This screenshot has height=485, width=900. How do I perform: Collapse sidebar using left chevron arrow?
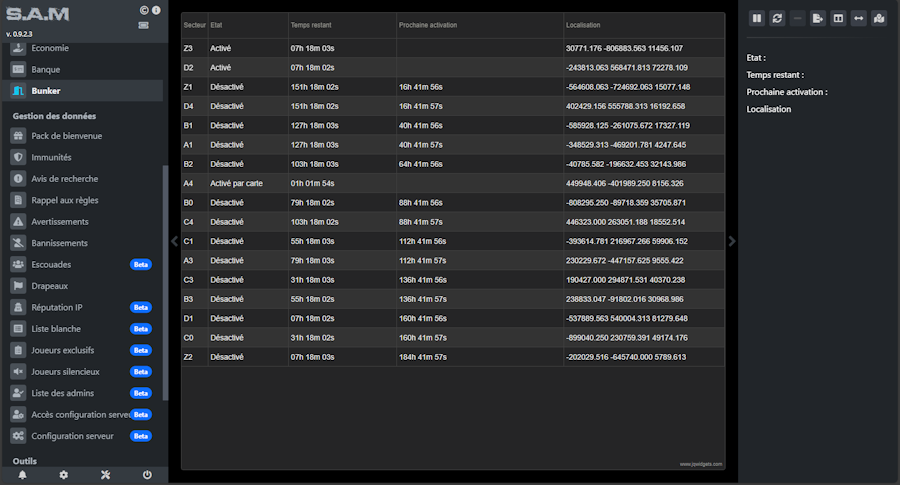coord(174,241)
